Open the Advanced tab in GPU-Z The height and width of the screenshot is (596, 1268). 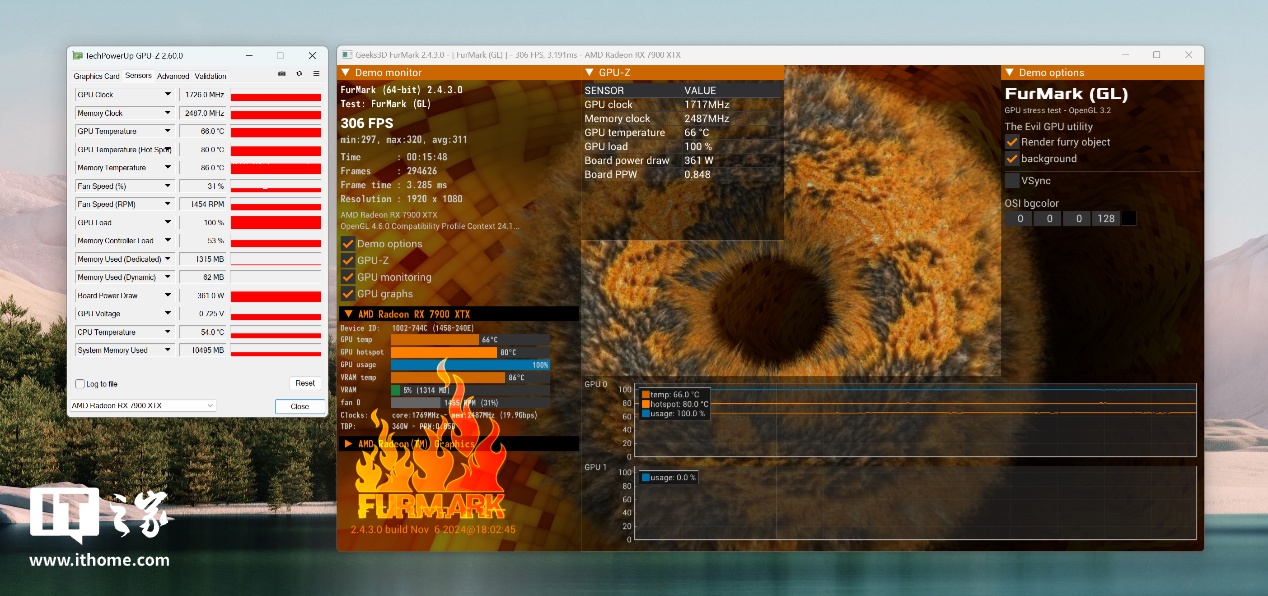(x=172, y=76)
